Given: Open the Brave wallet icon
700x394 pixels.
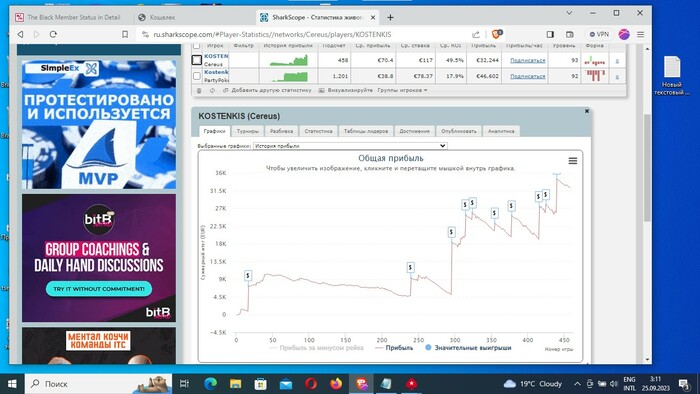Looking at the screenshot, I should (570, 34).
